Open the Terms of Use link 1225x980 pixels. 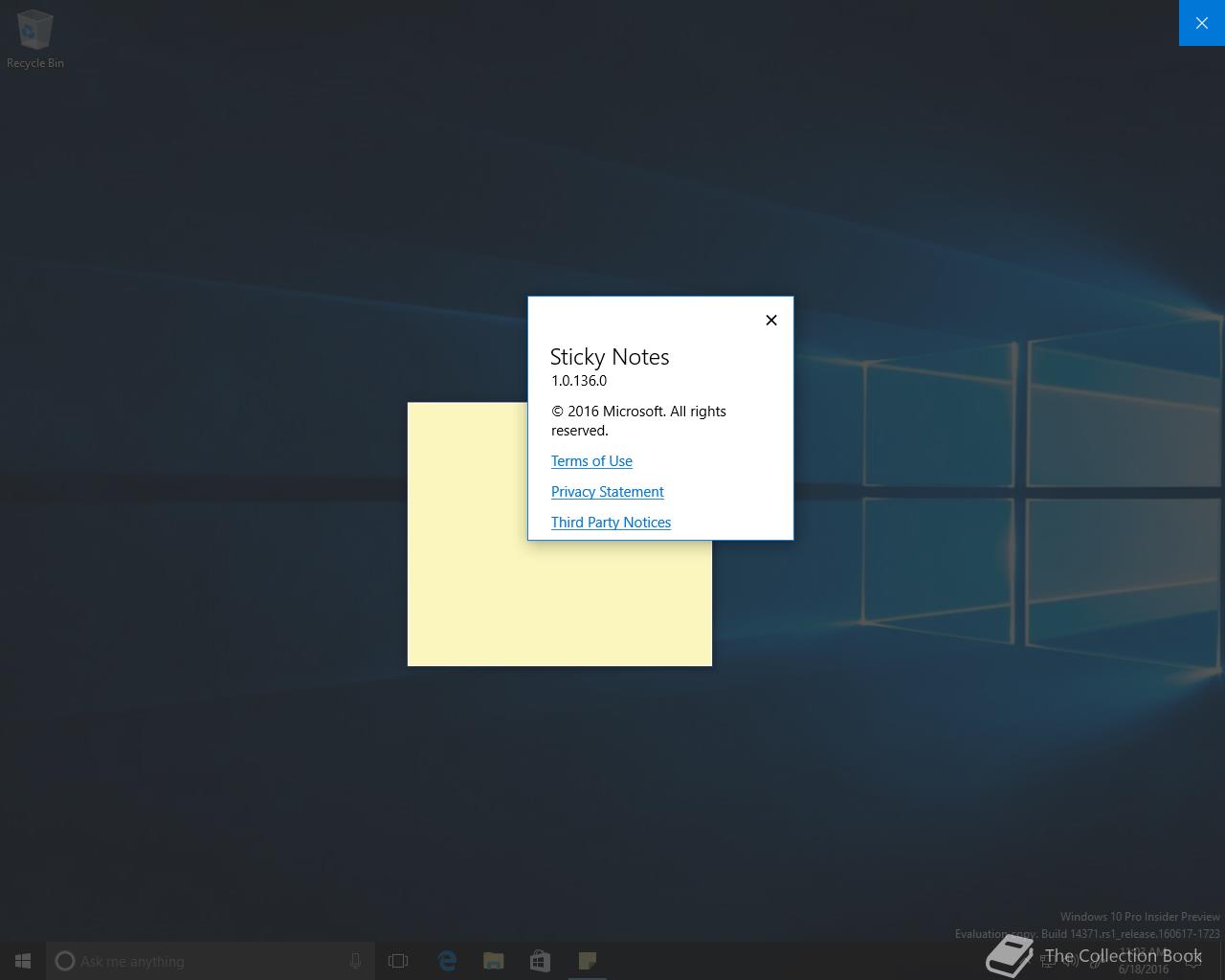591,461
